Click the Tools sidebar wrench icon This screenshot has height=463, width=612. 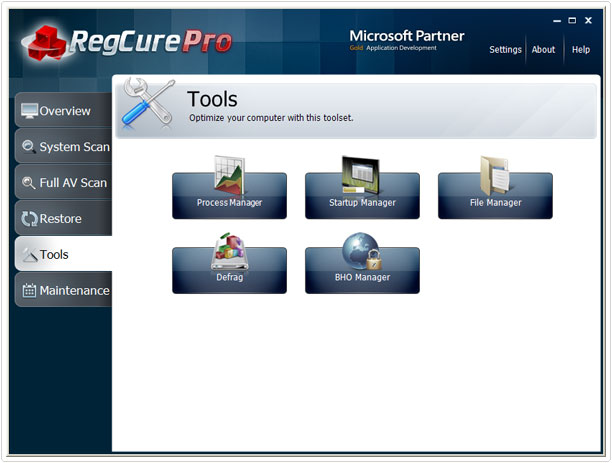point(29,255)
